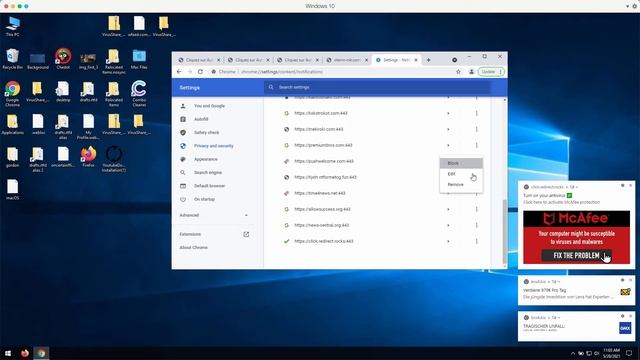This screenshot has width=640, height=360.
Task: Switch to the fourth Chrome tab
Action: tap(347, 60)
